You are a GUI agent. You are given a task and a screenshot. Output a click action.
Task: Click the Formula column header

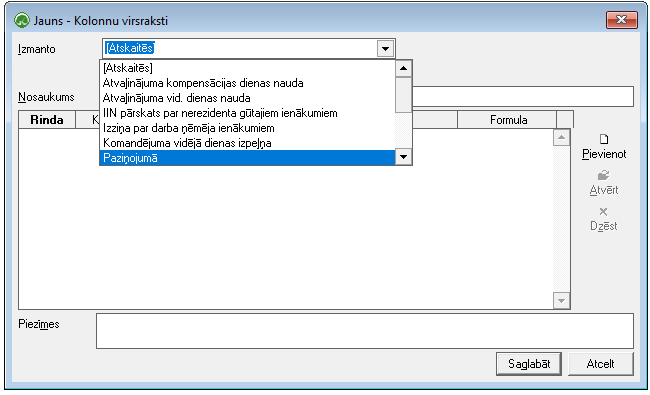(x=507, y=120)
